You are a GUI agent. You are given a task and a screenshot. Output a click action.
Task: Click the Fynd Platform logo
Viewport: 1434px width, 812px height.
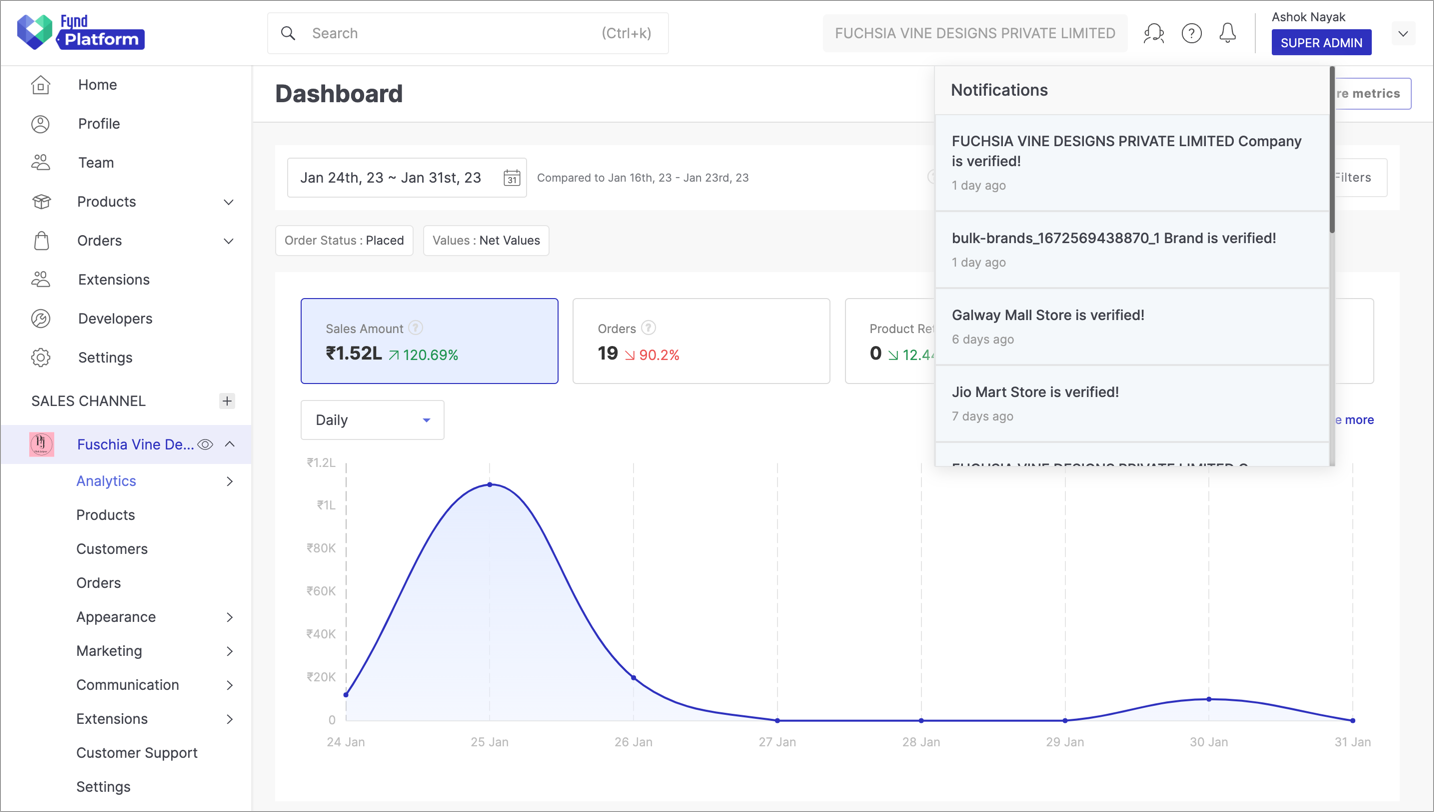point(81,32)
